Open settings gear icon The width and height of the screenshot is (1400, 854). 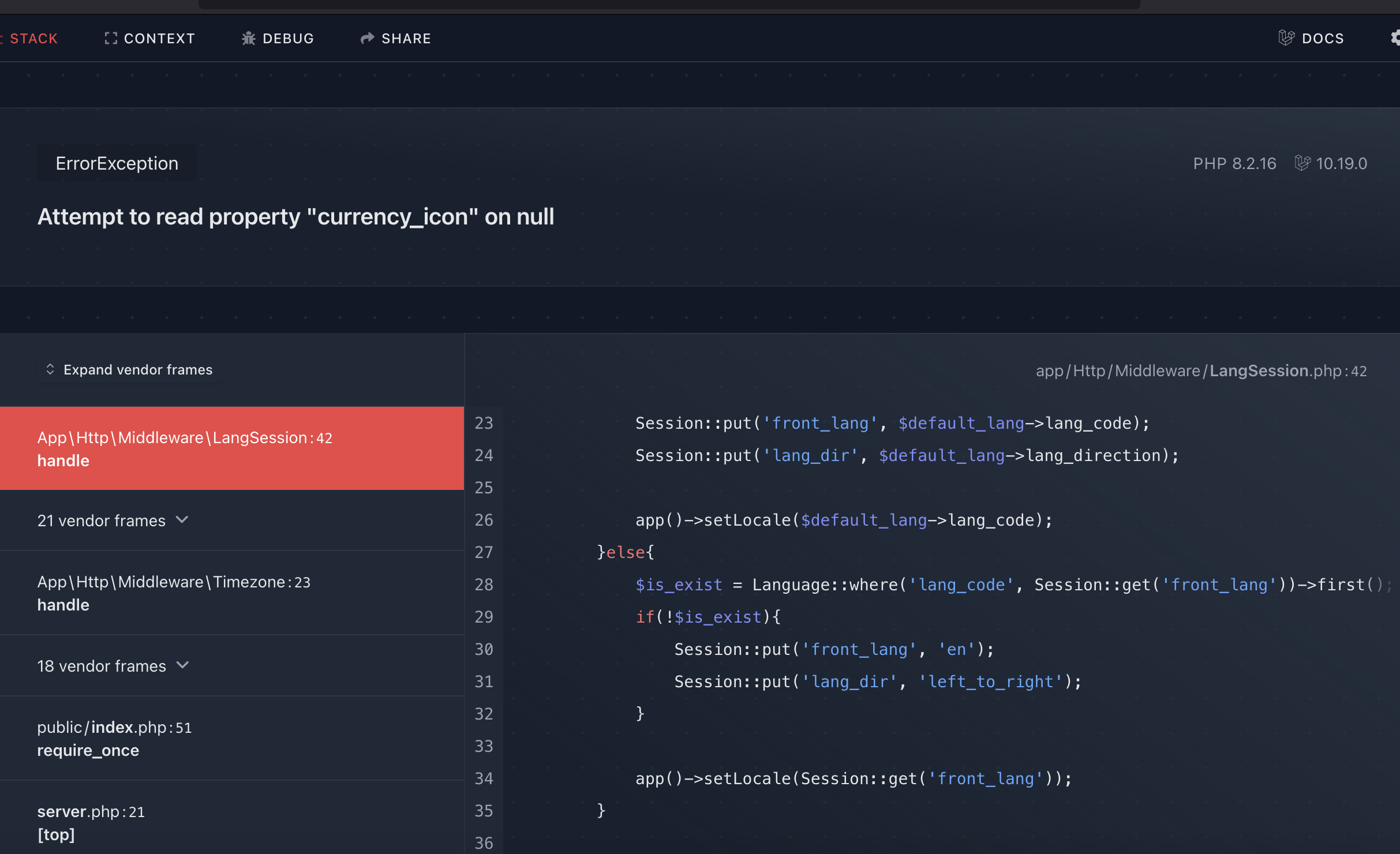coord(1395,38)
